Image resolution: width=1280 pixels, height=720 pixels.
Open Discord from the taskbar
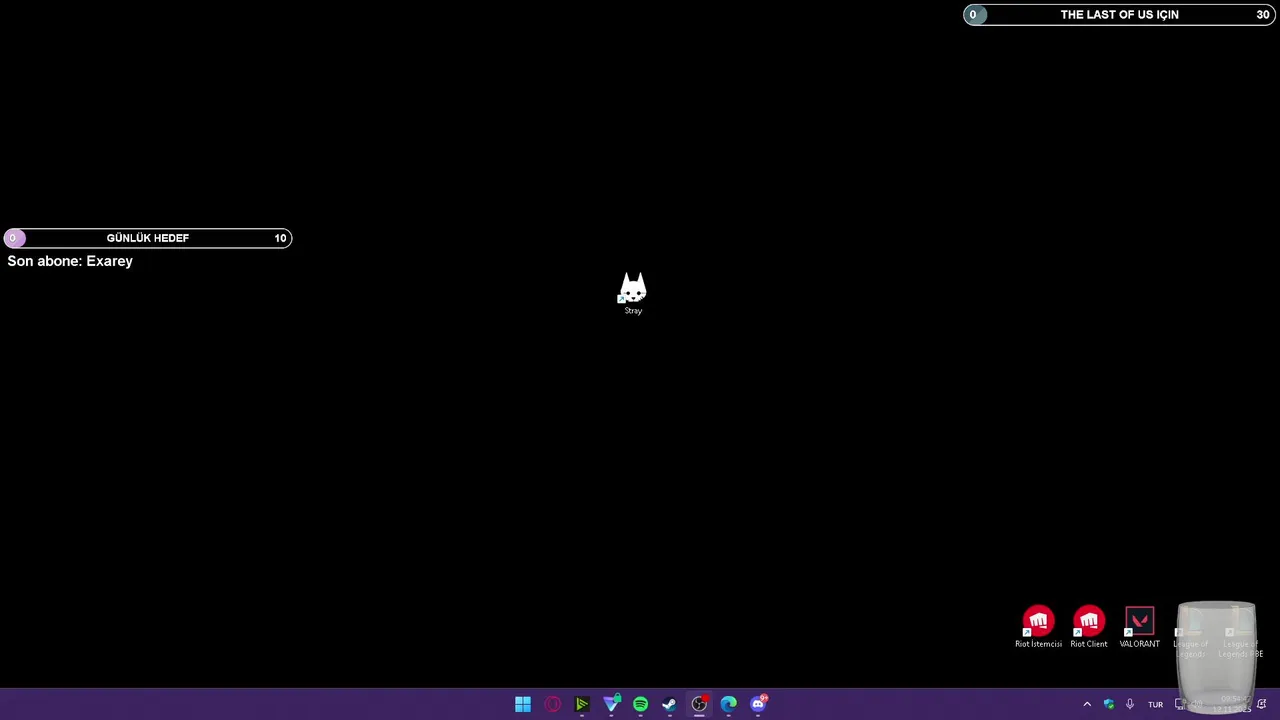pyautogui.click(x=758, y=704)
